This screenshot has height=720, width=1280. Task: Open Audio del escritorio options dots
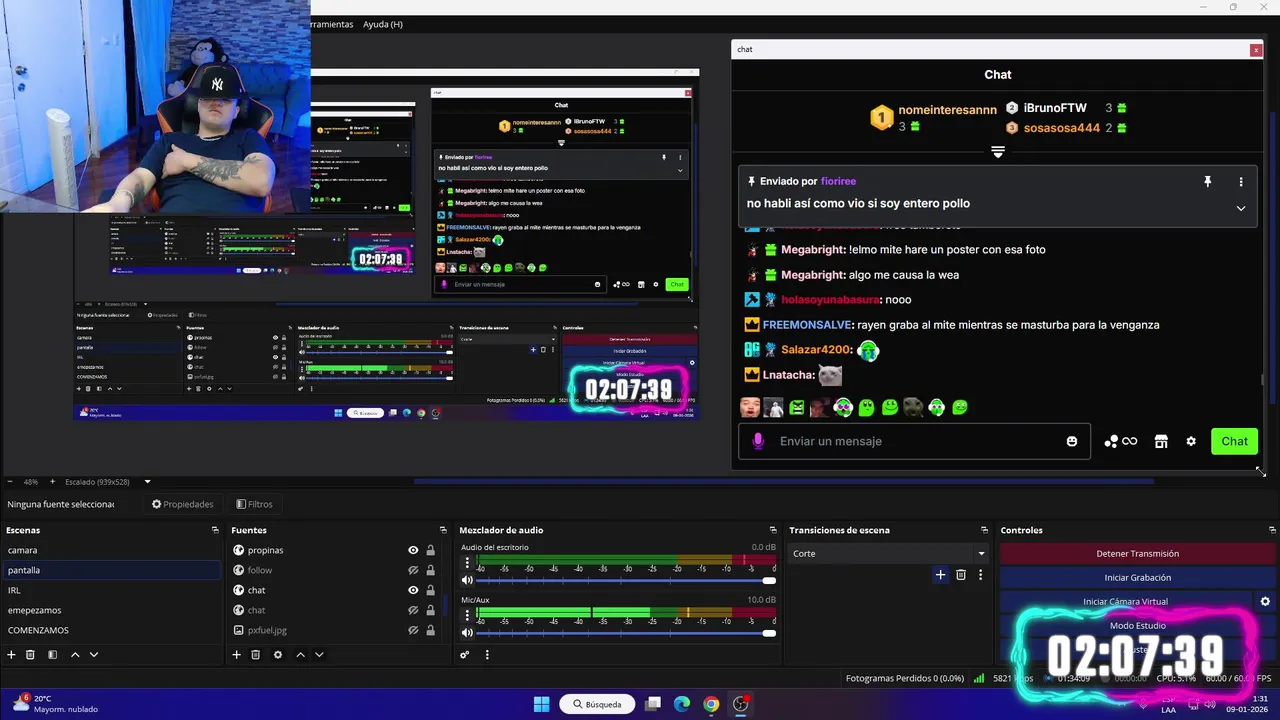coord(466,563)
